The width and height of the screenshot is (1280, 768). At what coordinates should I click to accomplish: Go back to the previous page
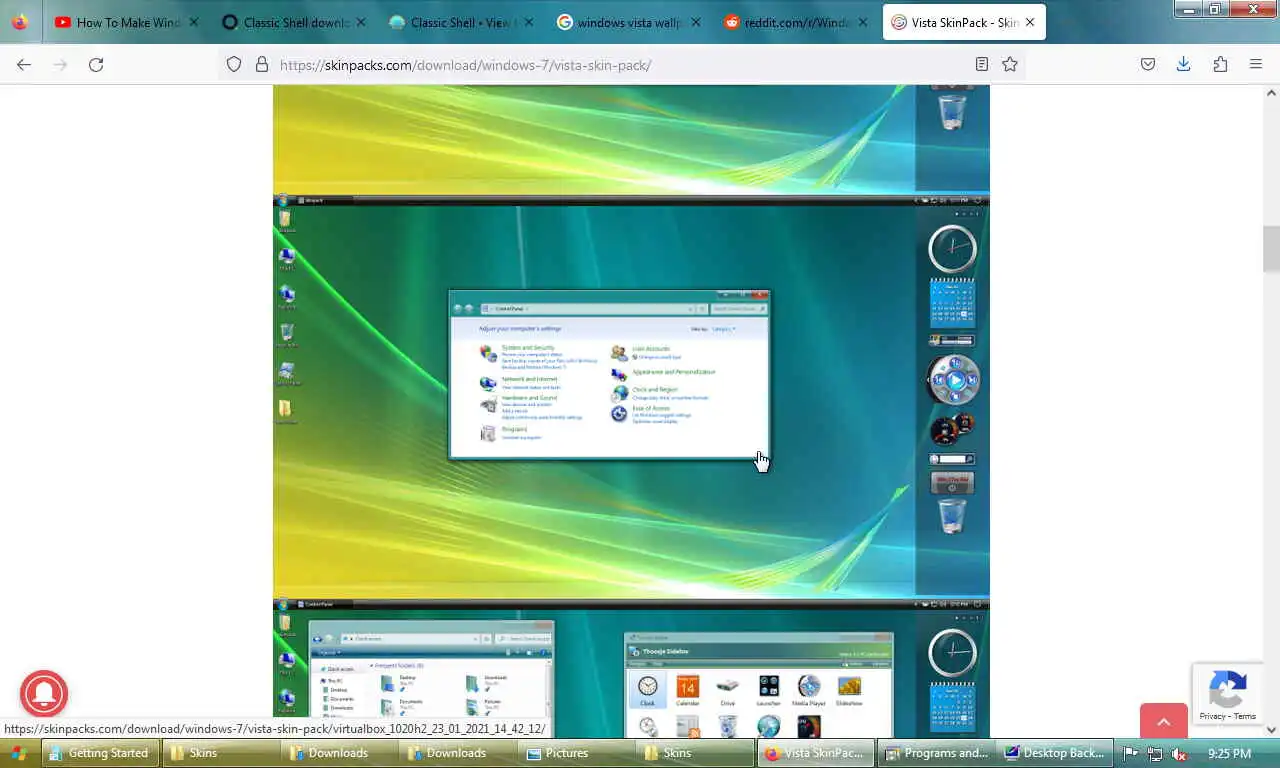(24, 64)
